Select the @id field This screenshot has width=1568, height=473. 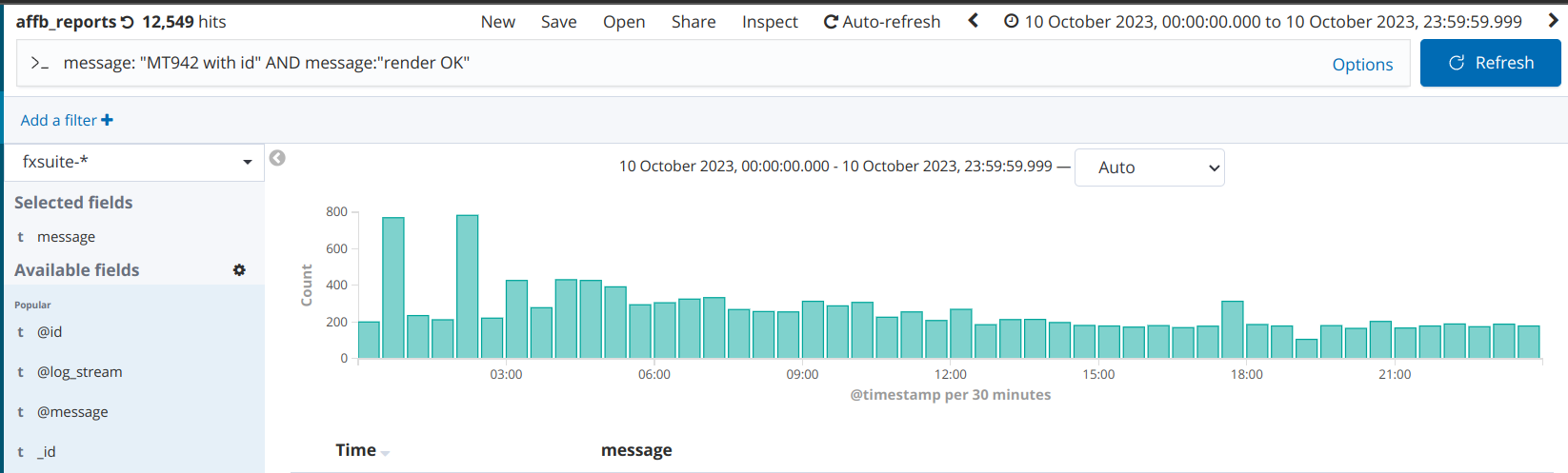point(50,332)
